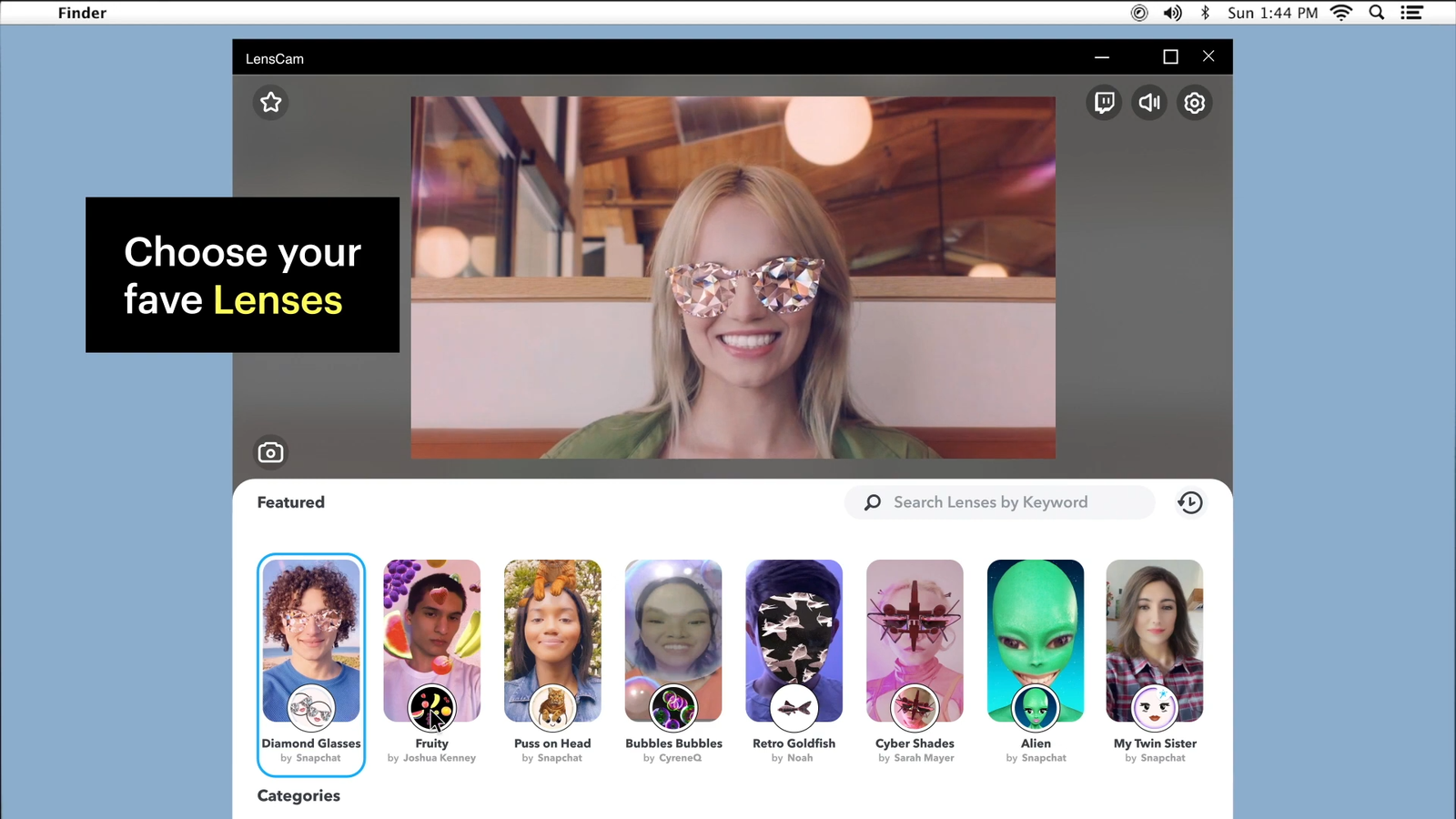This screenshot has width=1456, height=819.
Task: Apply the My Twin Sister lens
Action: coord(1154,640)
